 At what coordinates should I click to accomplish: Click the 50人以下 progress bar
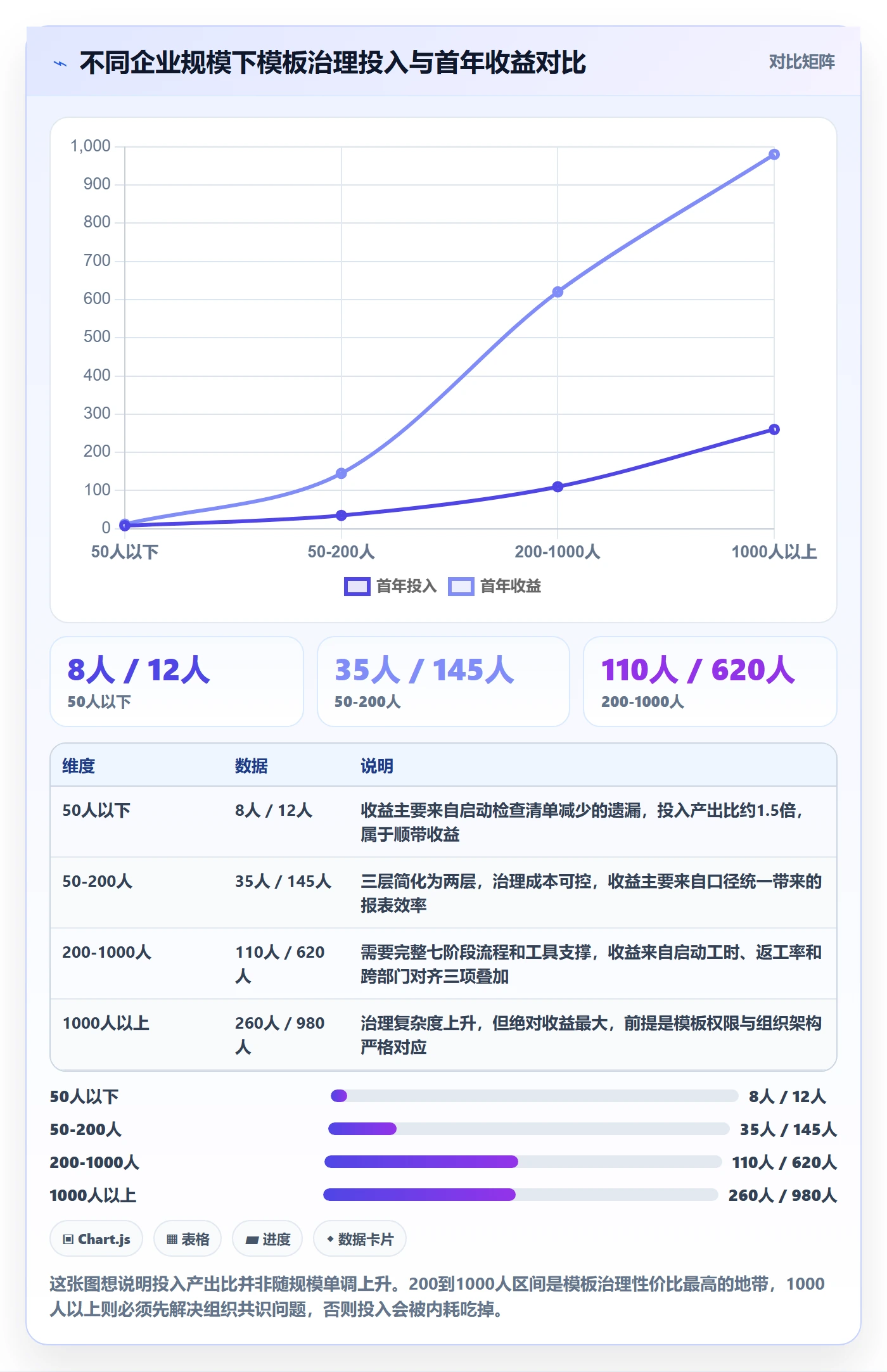(x=534, y=1096)
